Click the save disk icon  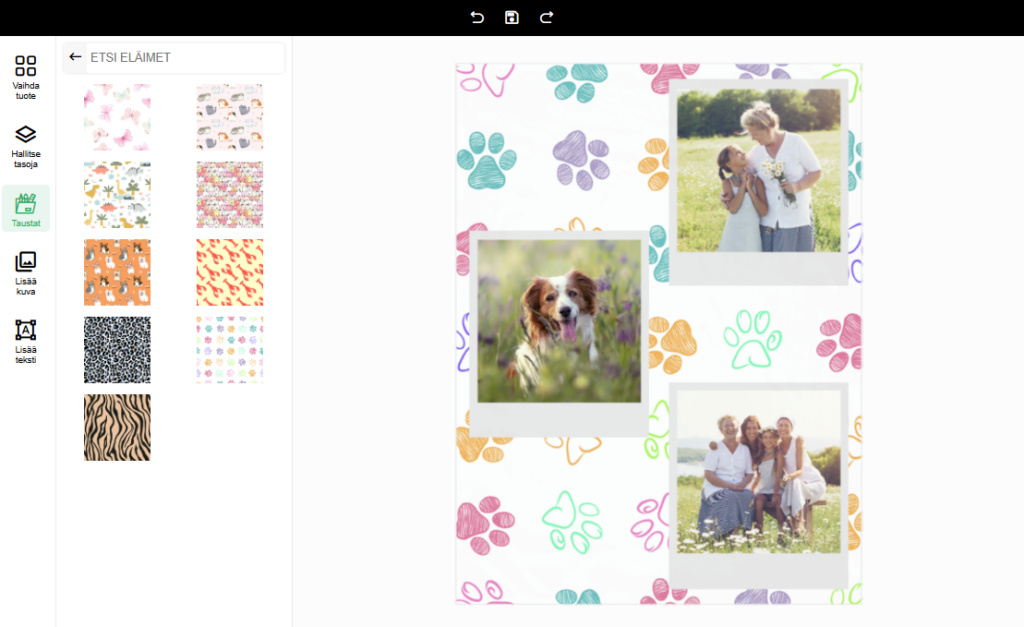pos(512,17)
